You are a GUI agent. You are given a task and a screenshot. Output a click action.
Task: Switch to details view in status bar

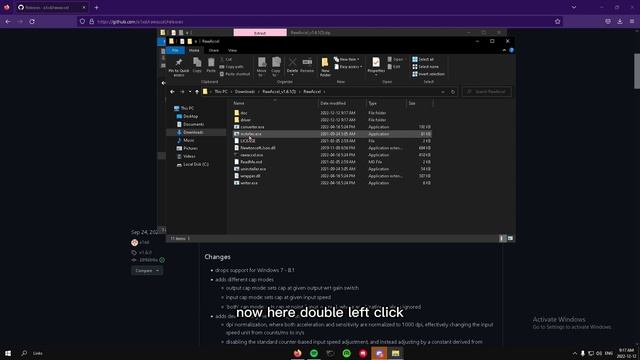[502, 238]
